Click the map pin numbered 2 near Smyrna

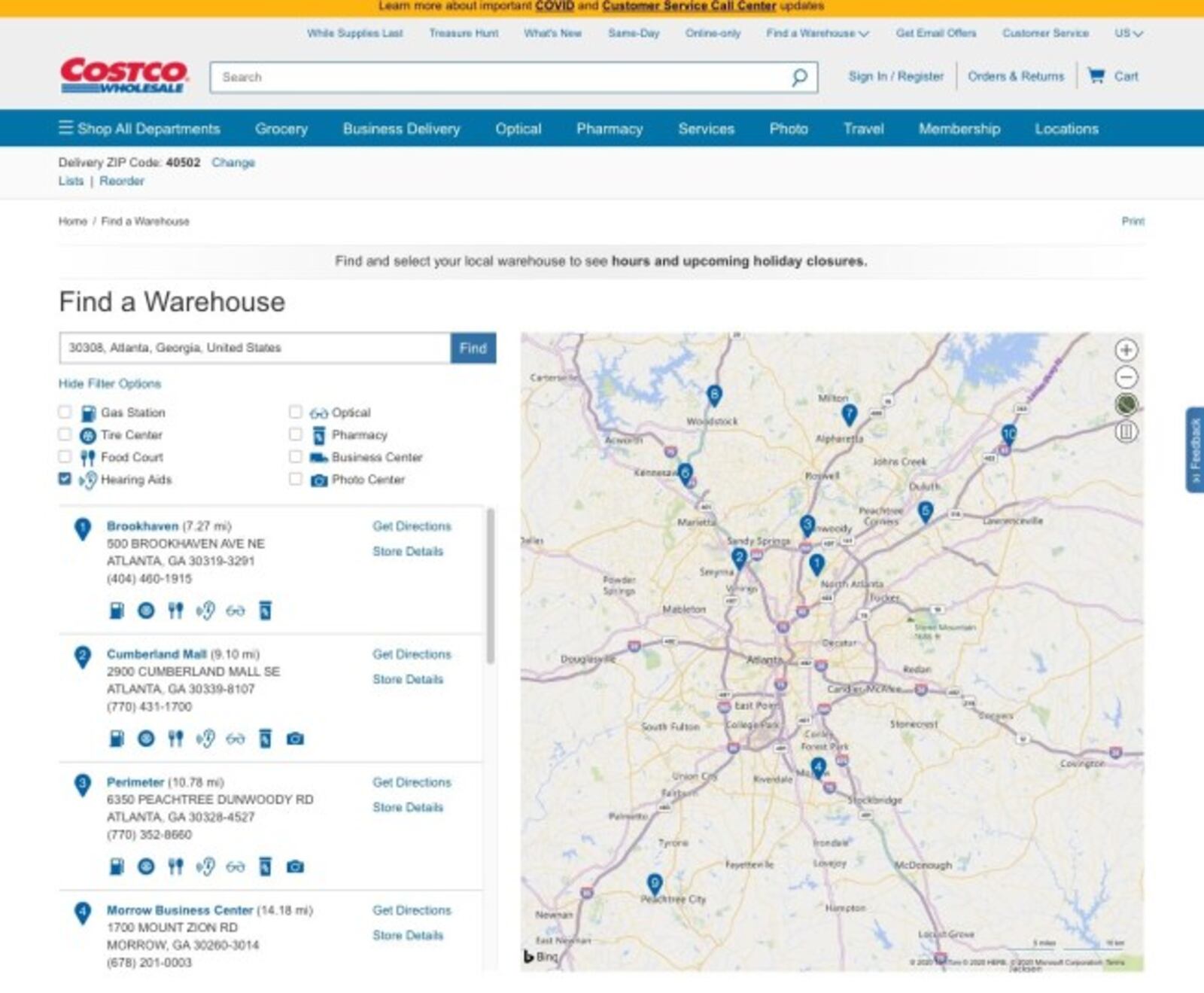tap(739, 558)
